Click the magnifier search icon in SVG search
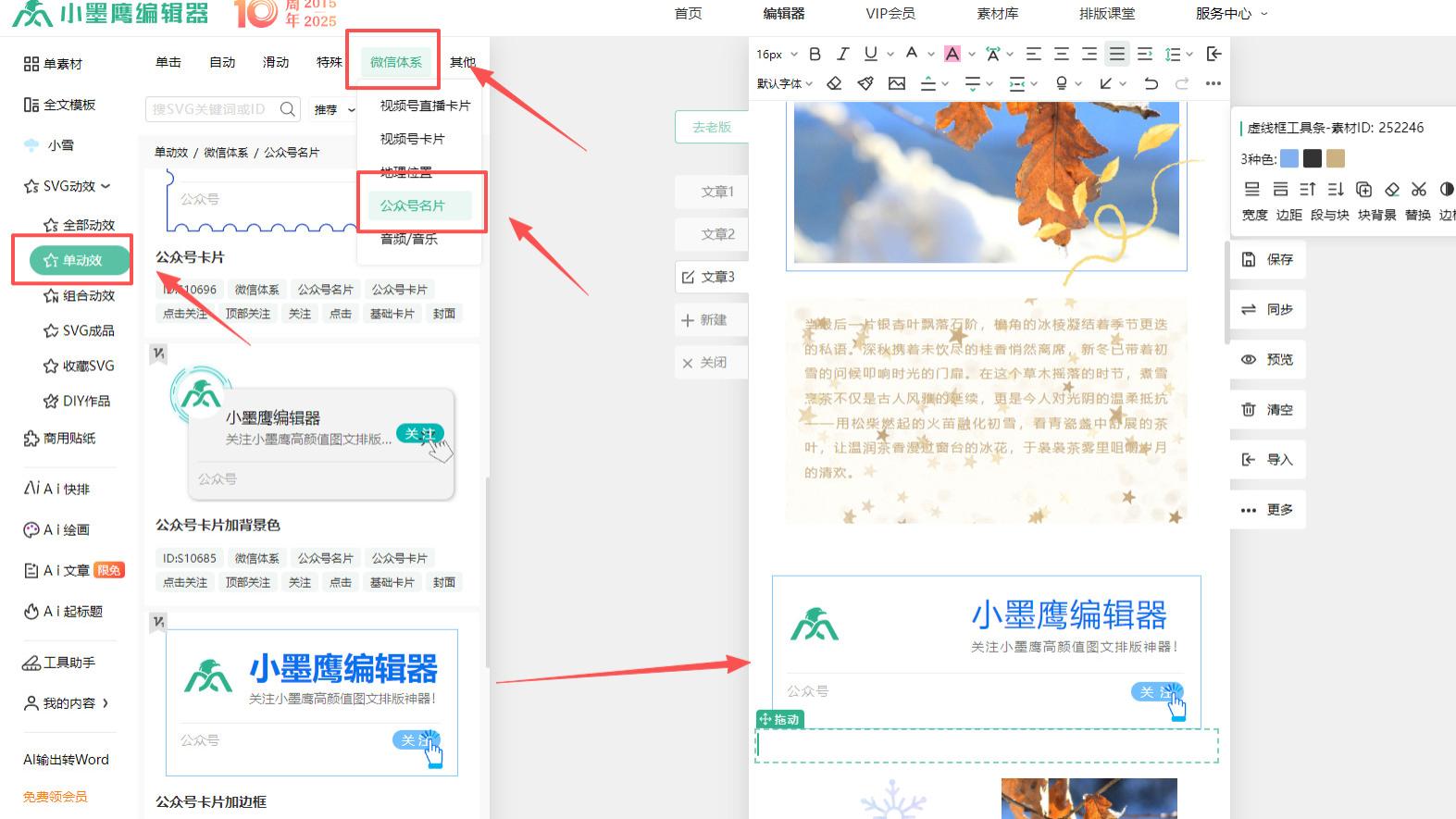1456x819 pixels. [x=288, y=109]
